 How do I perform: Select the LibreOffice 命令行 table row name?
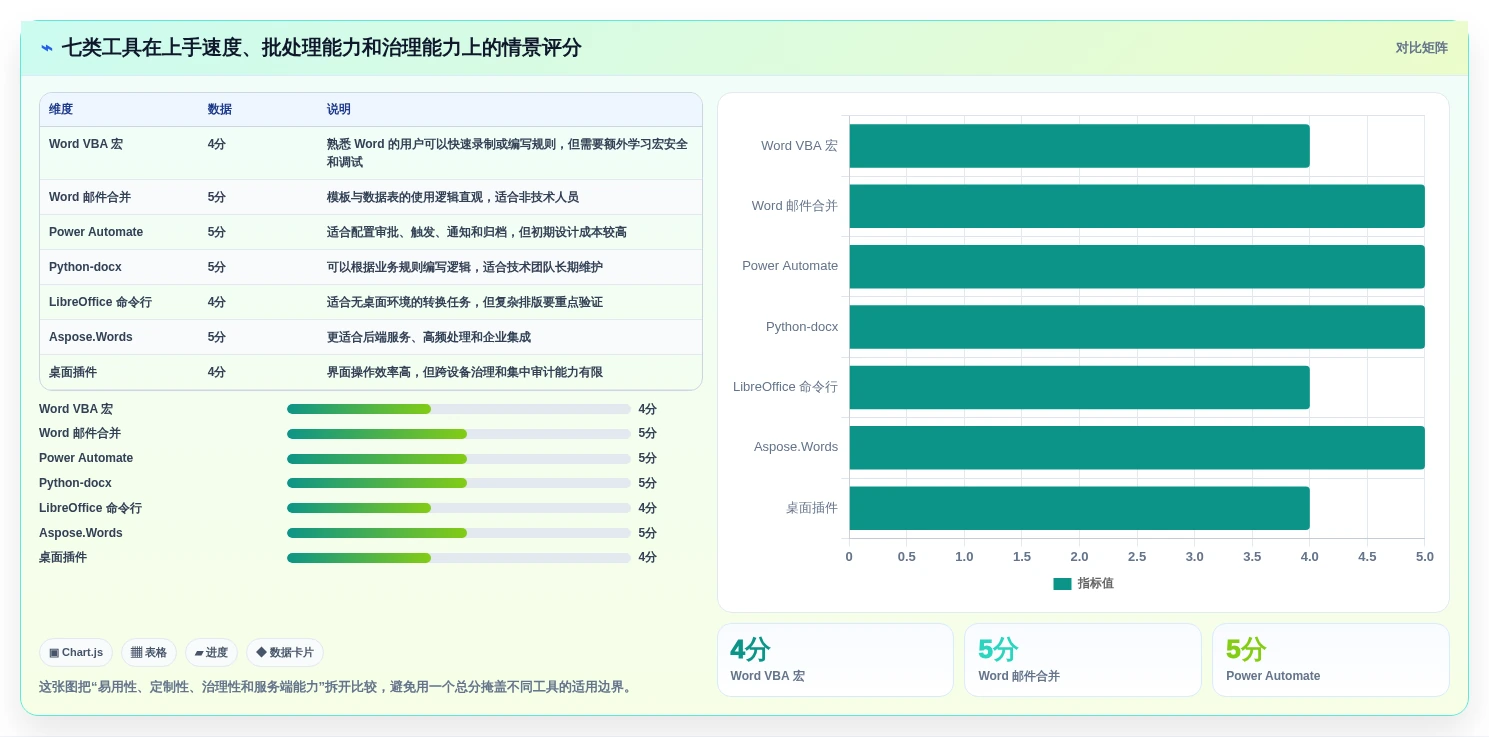pyautogui.click(x=100, y=302)
